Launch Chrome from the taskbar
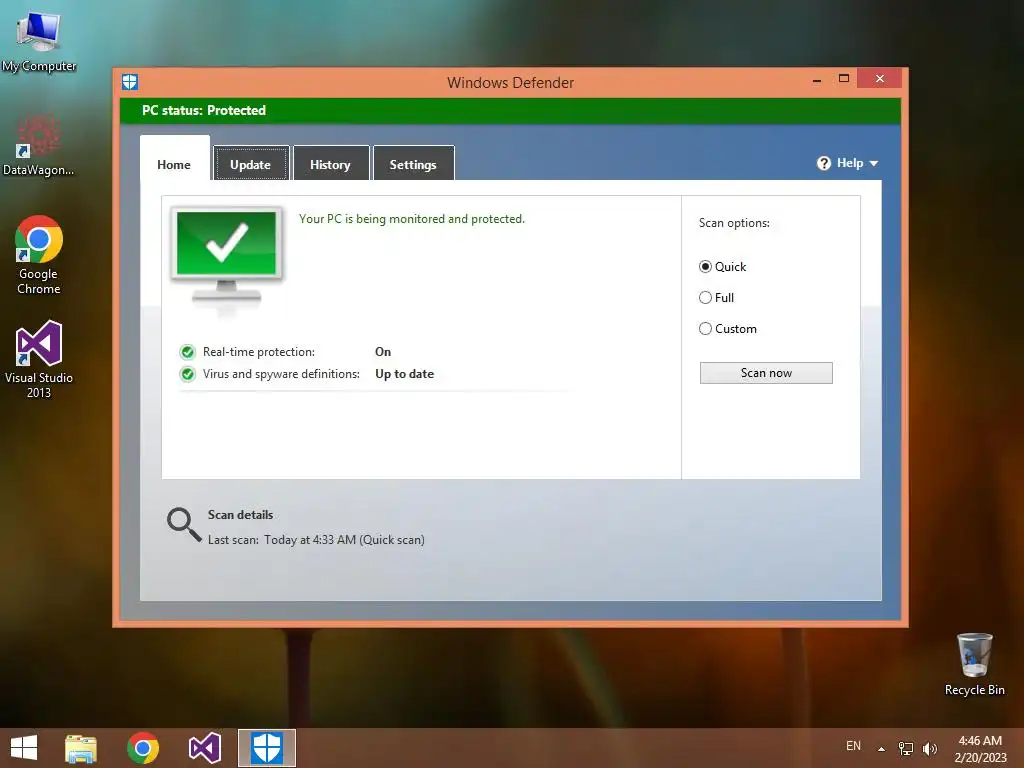Screen dimensions: 1024x768 click(143, 748)
